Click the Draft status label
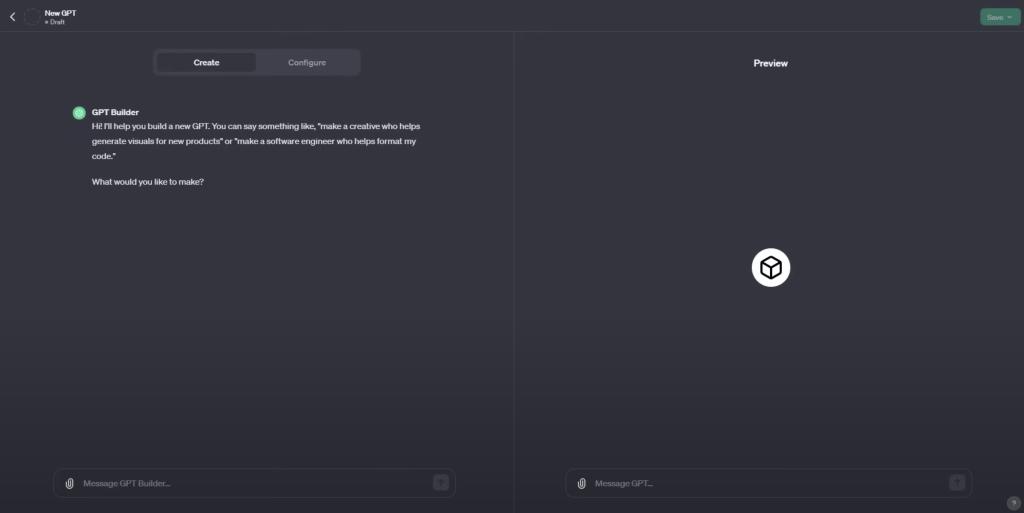The height and width of the screenshot is (513, 1024). [55, 22]
